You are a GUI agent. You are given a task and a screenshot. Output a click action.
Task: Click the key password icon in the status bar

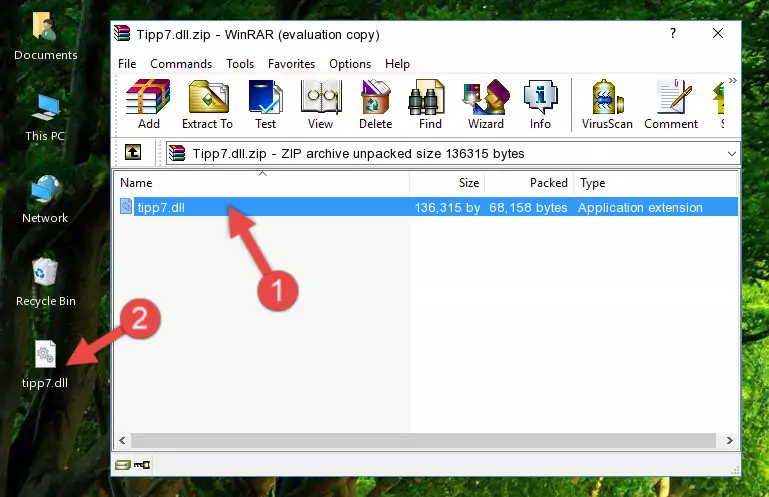tap(142, 465)
